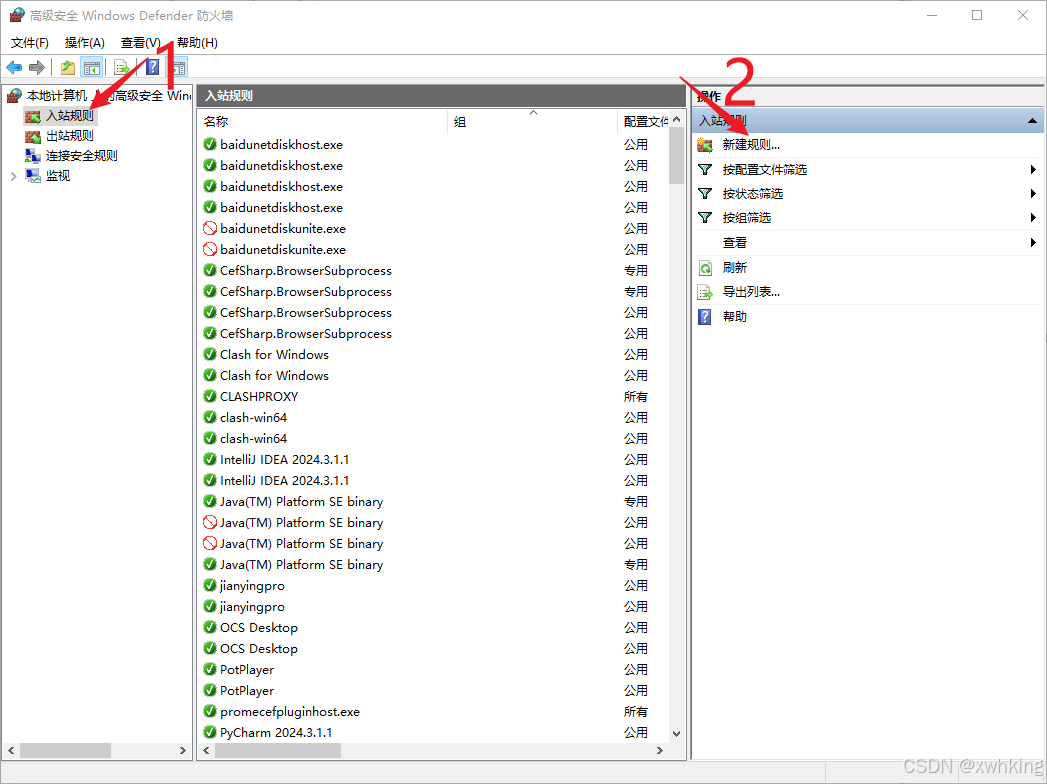Click the Back arrow toolbar icon
The width and height of the screenshot is (1047, 784).
[x=14, y=67]
